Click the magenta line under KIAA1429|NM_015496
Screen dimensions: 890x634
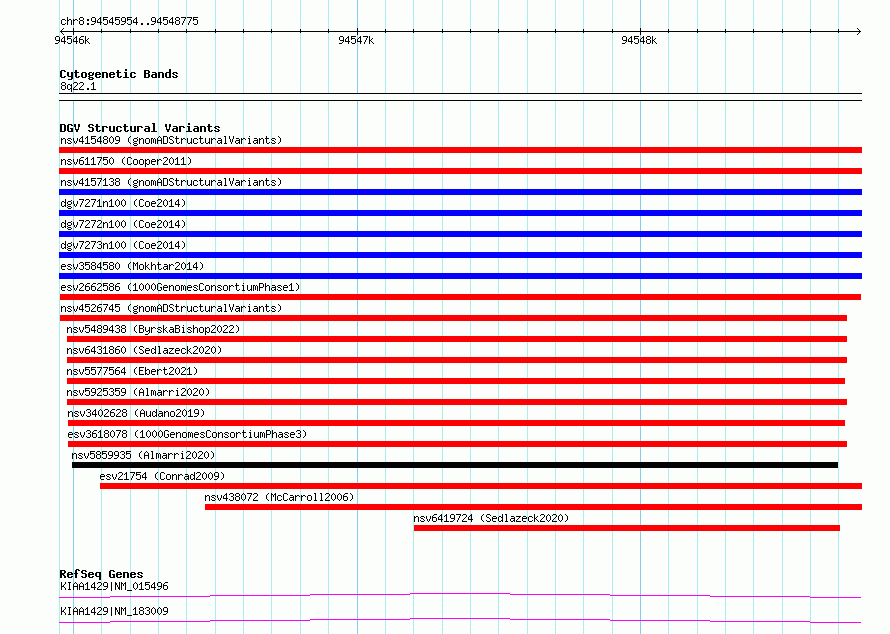[x=460, y=595]
